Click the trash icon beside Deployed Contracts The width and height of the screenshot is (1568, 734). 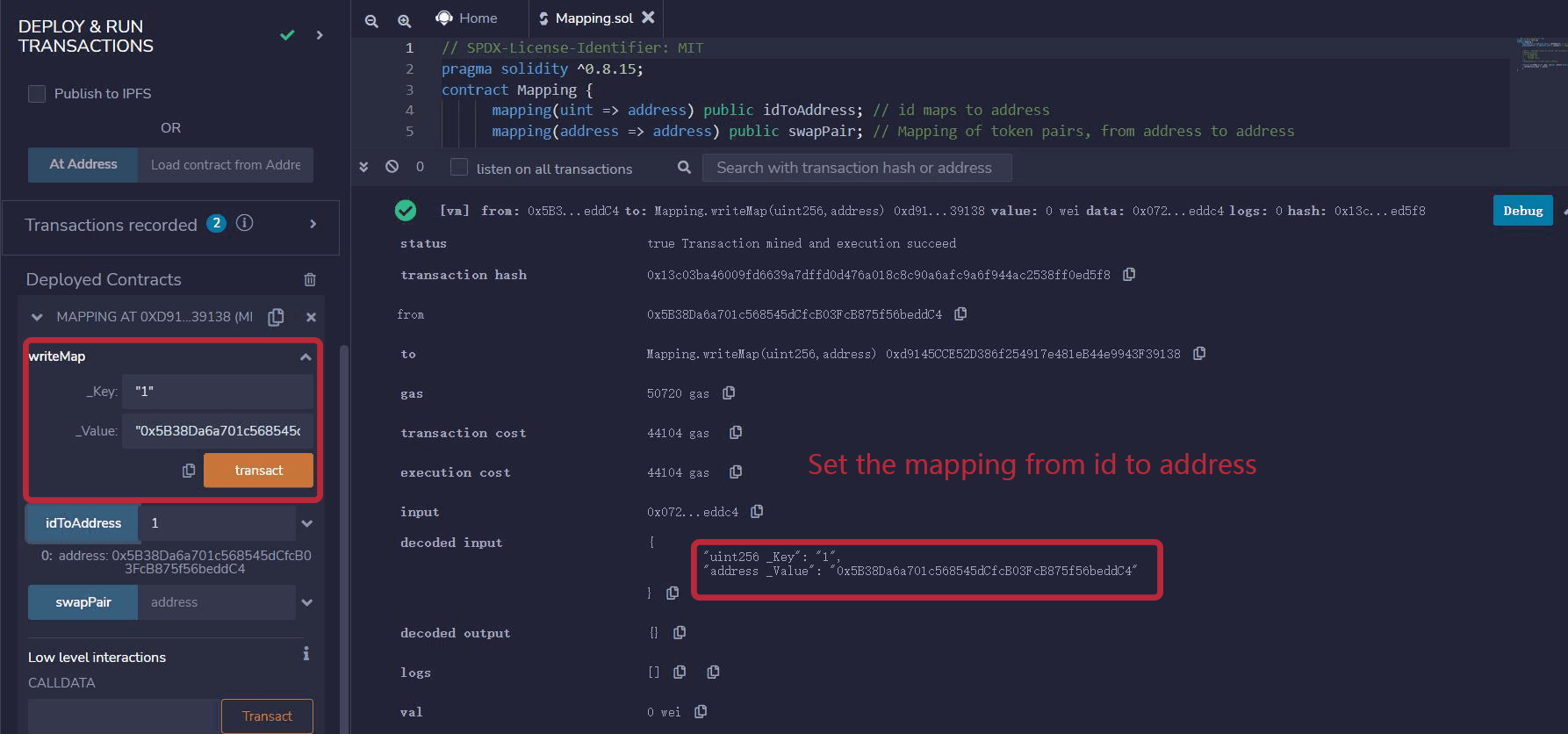click(310, 279)
